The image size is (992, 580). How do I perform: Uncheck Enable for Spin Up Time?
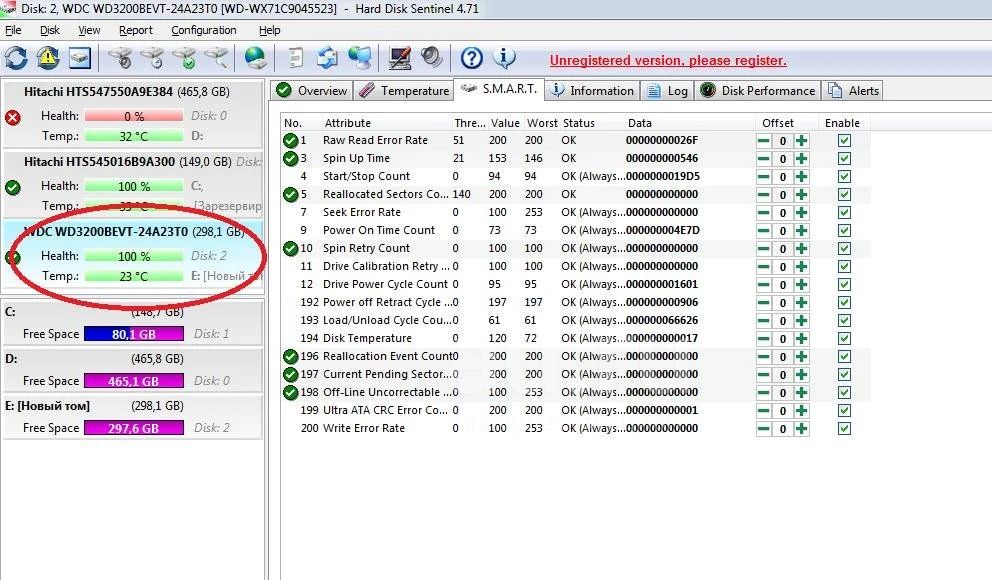click(x=844, y=158)
